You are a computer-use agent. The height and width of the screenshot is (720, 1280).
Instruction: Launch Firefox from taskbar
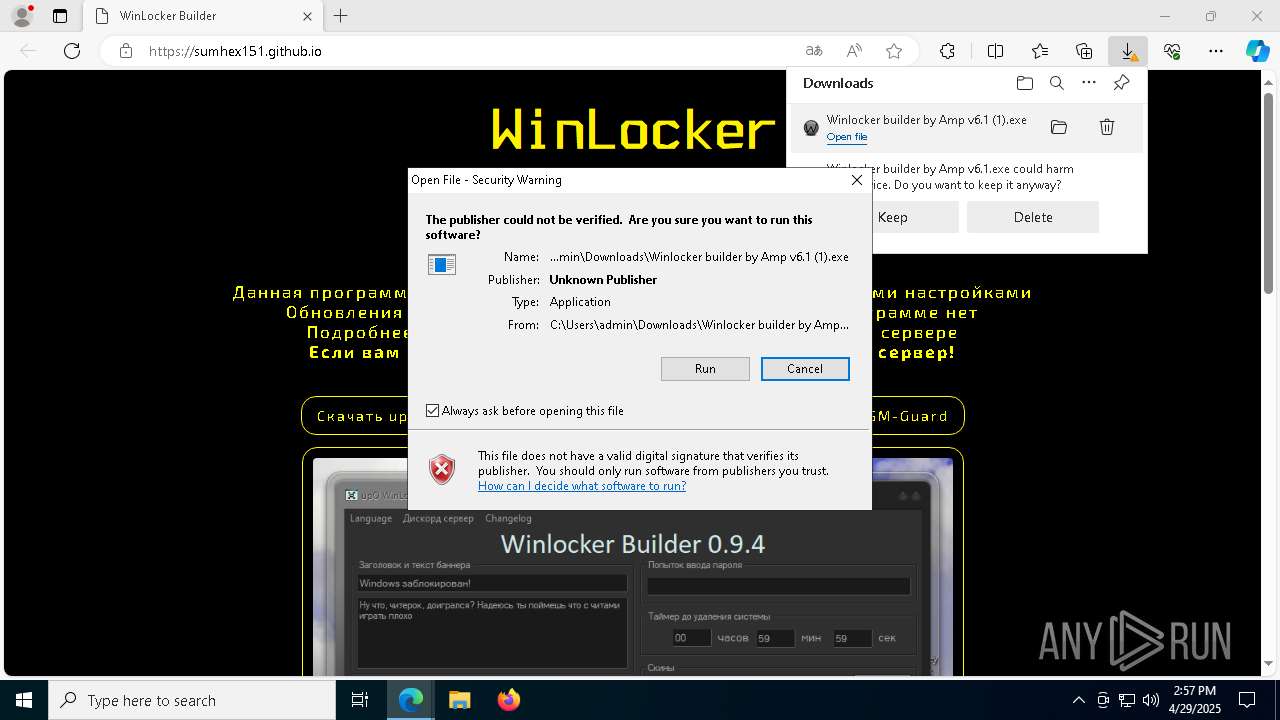(509, 700)
